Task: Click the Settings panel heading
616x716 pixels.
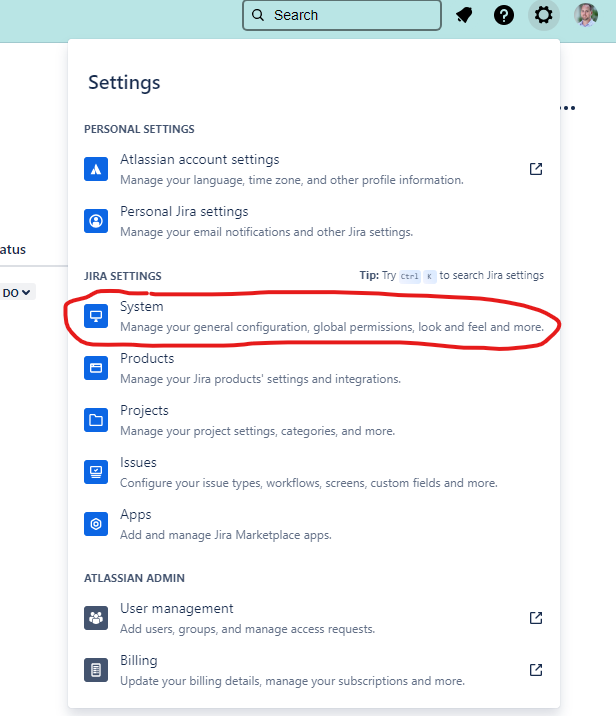Action: 124,83
